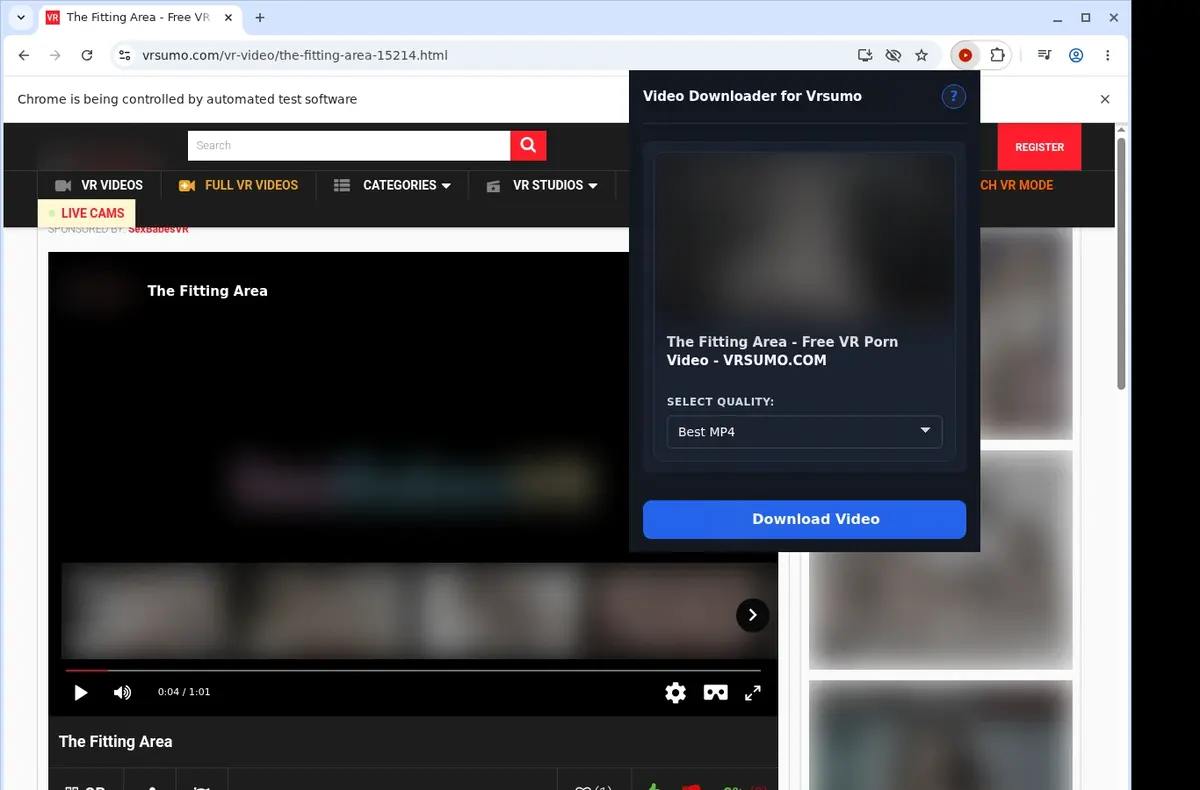Open the Chrome three-dot menu
Screen dimensions: 1200x790
pyautogui.click(x=1107, y=56)
